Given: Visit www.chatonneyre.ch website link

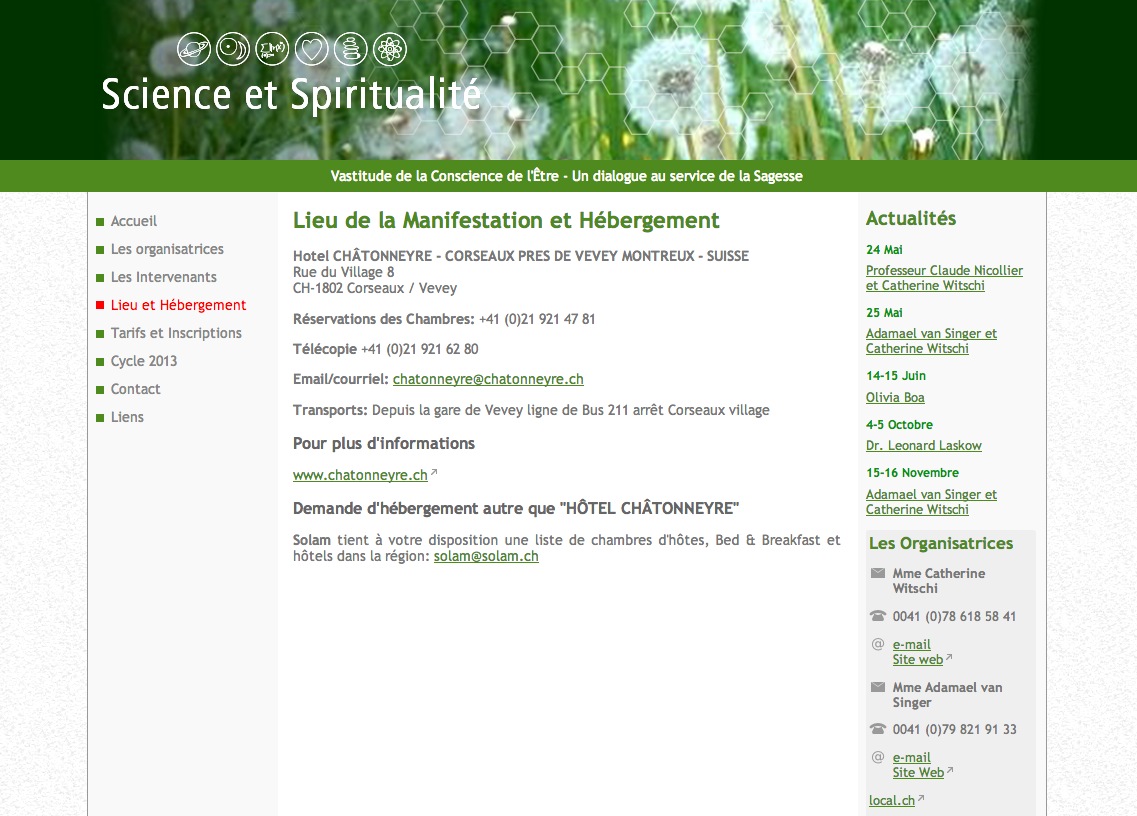Looking at the screenshot, I should (x=360, y=475).
